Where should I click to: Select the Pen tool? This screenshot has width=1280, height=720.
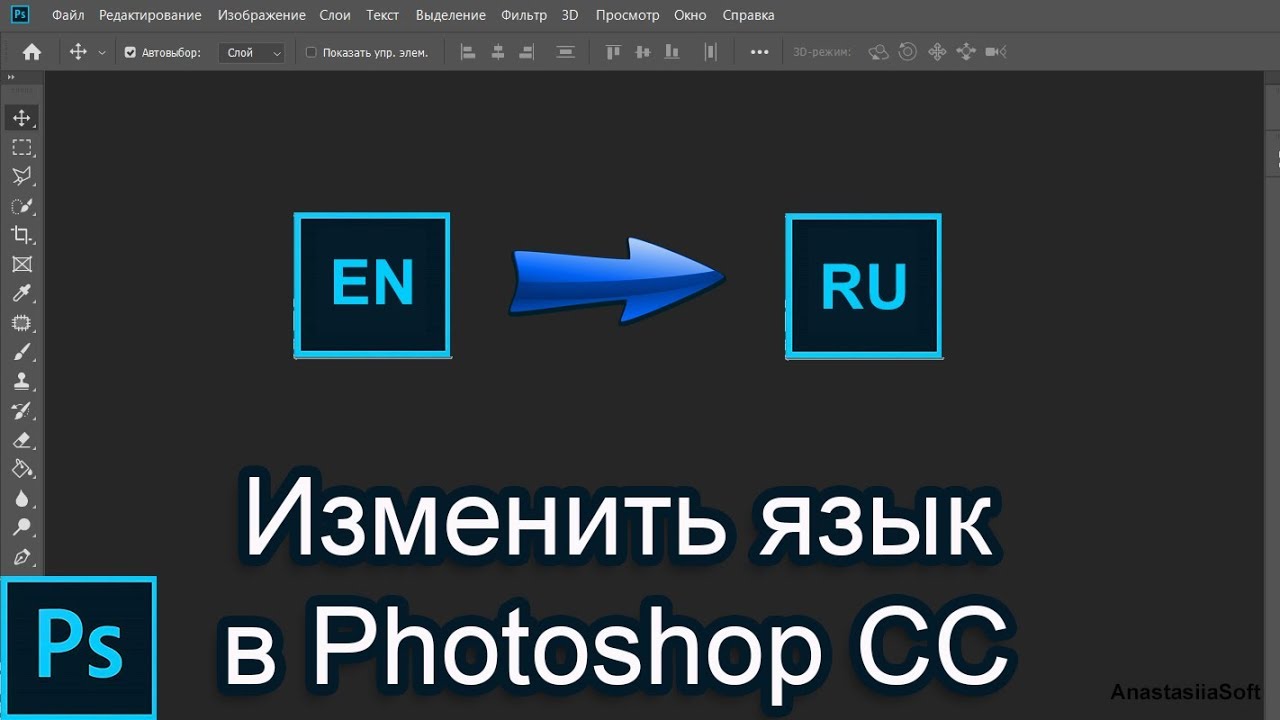click(x=21, y=557)
